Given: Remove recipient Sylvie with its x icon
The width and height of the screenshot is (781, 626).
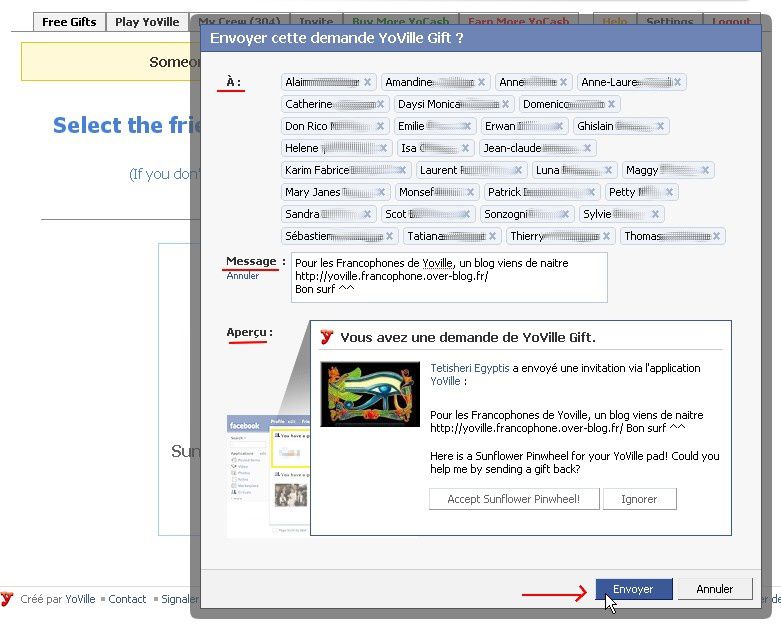Looking at the screenshot, I should click(x=655, y=214).
